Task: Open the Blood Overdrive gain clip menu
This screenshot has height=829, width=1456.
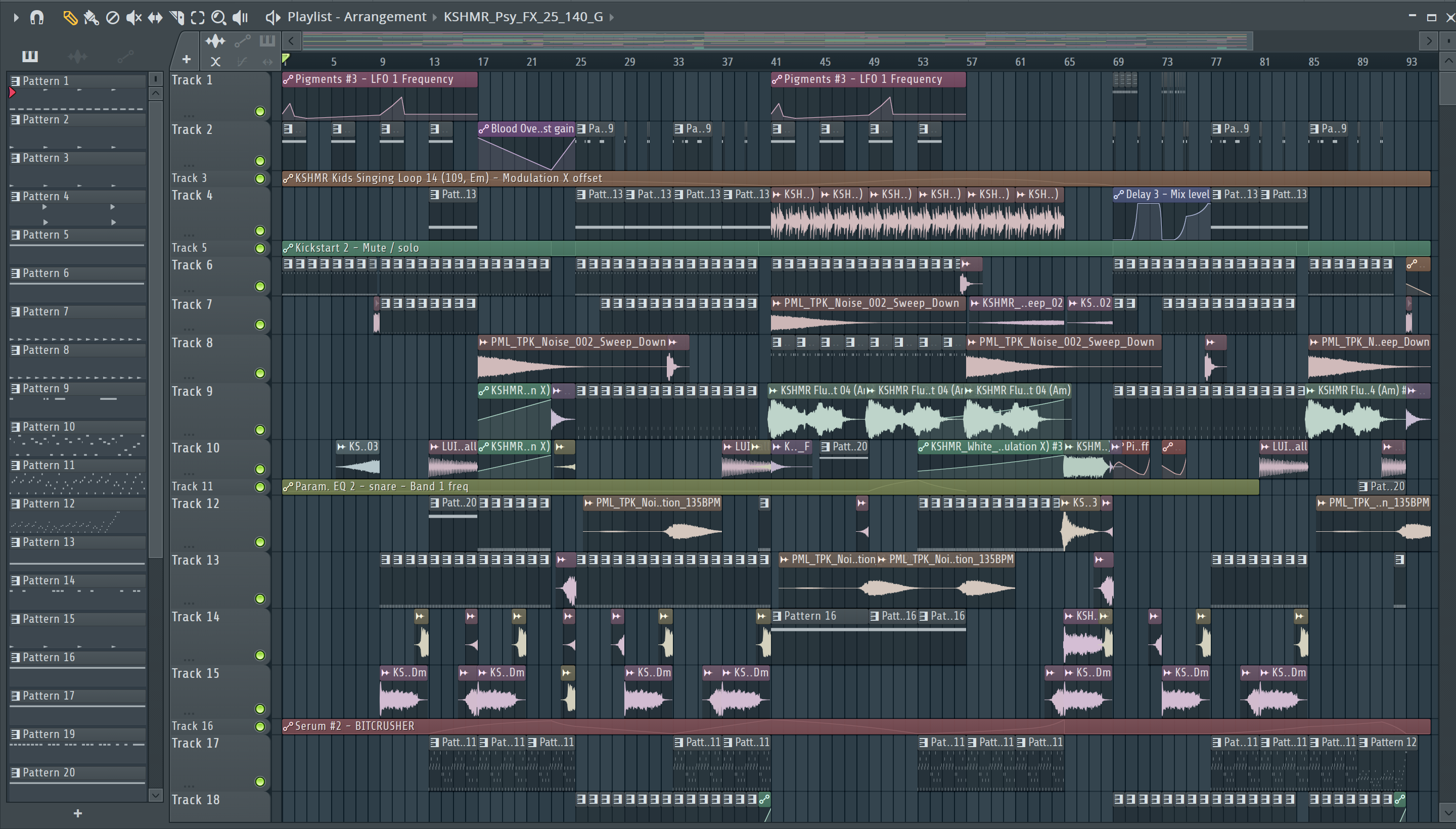Action: tap(484, 129)
